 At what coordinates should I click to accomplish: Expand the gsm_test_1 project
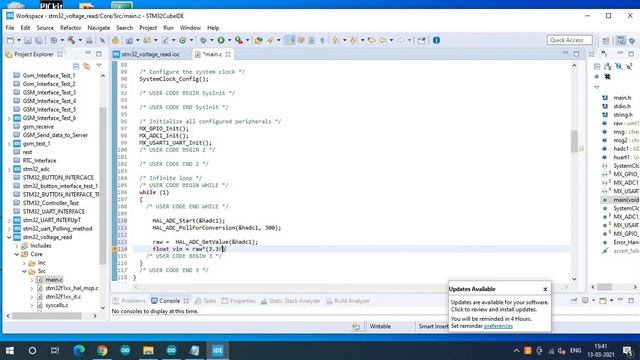coord(9,144)
